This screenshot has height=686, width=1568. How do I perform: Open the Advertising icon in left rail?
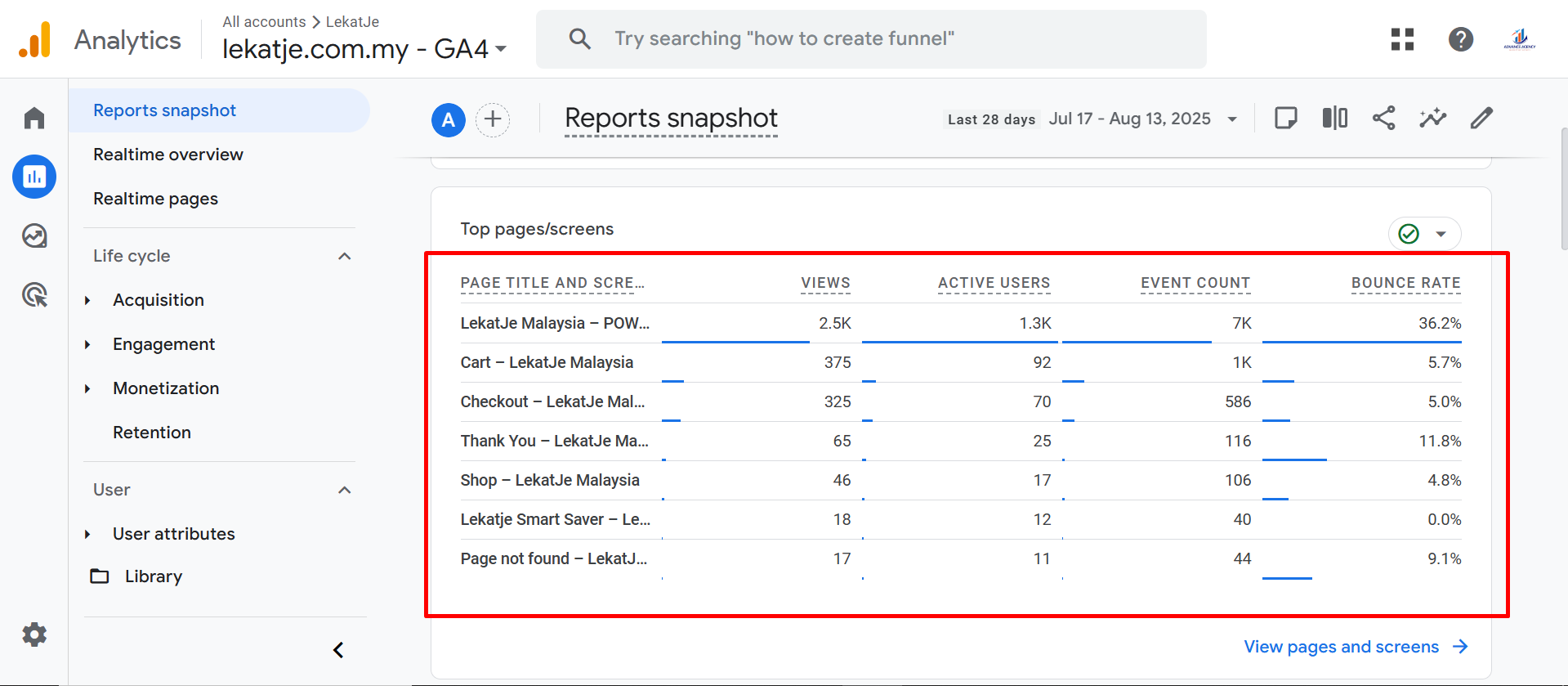34,295
